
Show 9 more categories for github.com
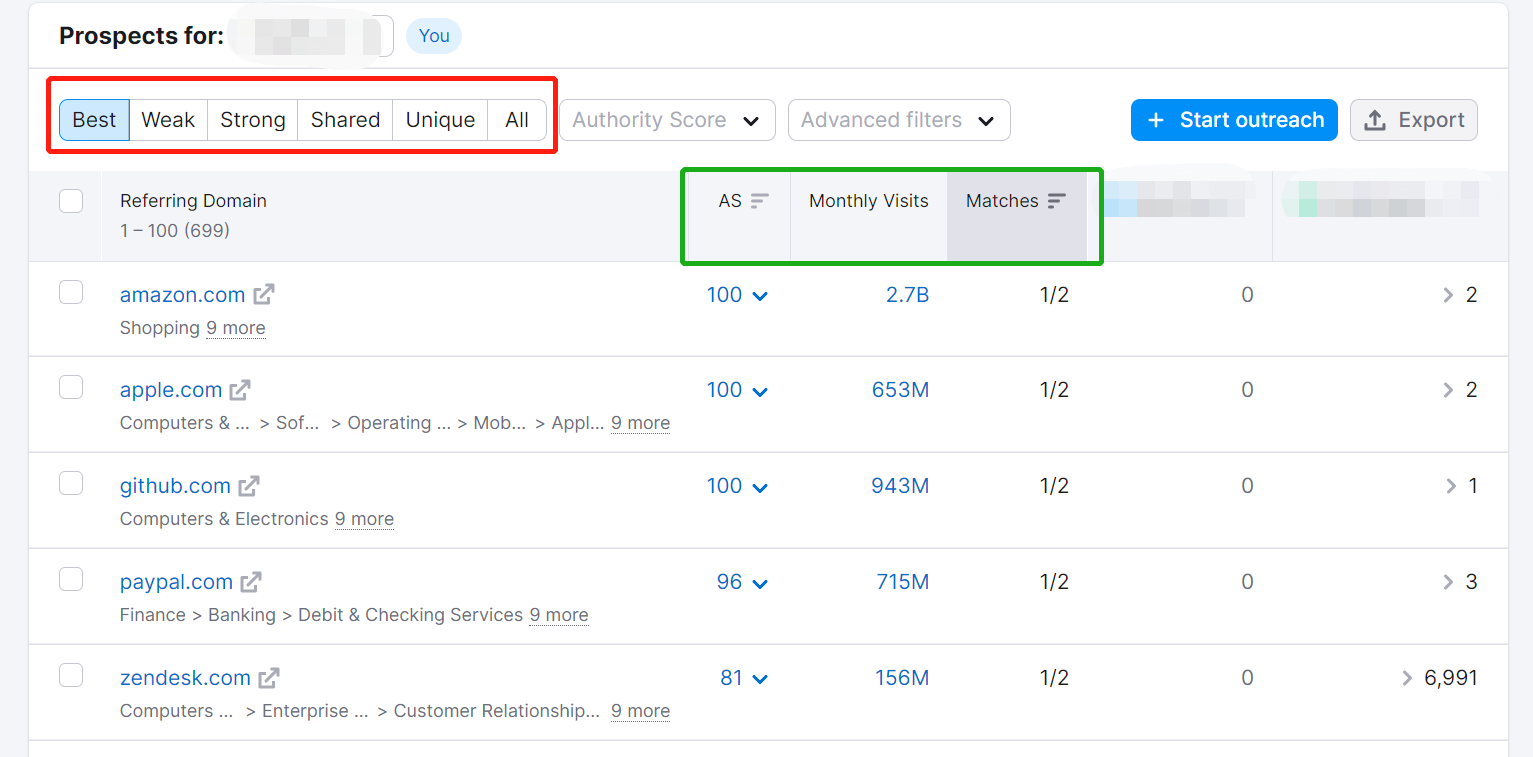pos(364,519)
